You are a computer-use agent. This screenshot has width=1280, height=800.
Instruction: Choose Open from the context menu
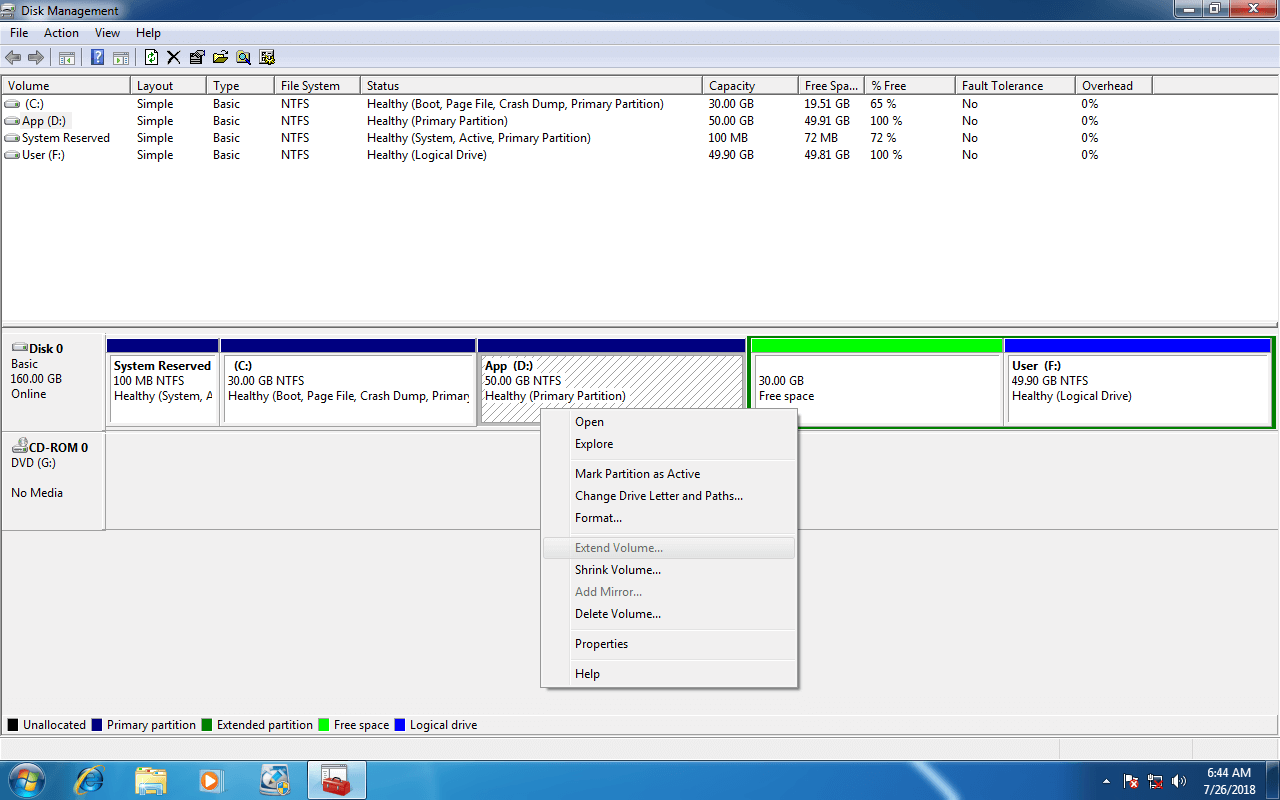(x=668, y=422)
